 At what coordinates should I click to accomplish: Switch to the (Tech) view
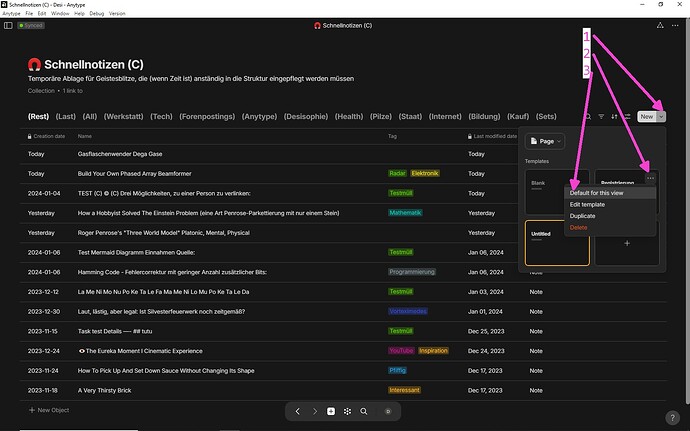161,117
